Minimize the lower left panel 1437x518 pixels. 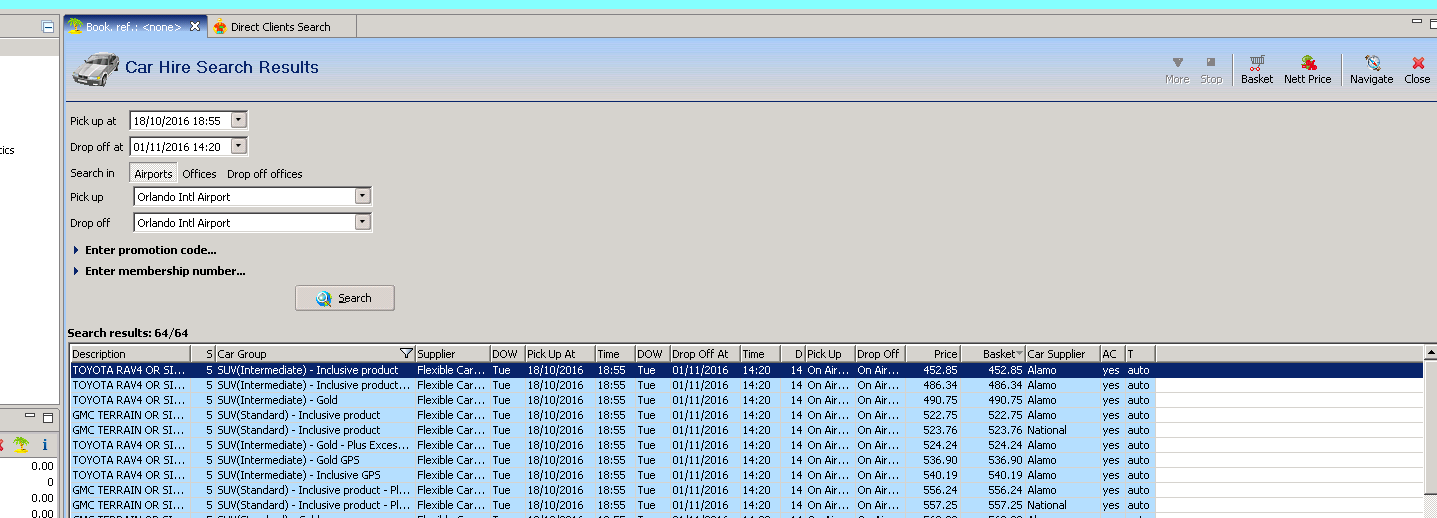click(32, 416)
